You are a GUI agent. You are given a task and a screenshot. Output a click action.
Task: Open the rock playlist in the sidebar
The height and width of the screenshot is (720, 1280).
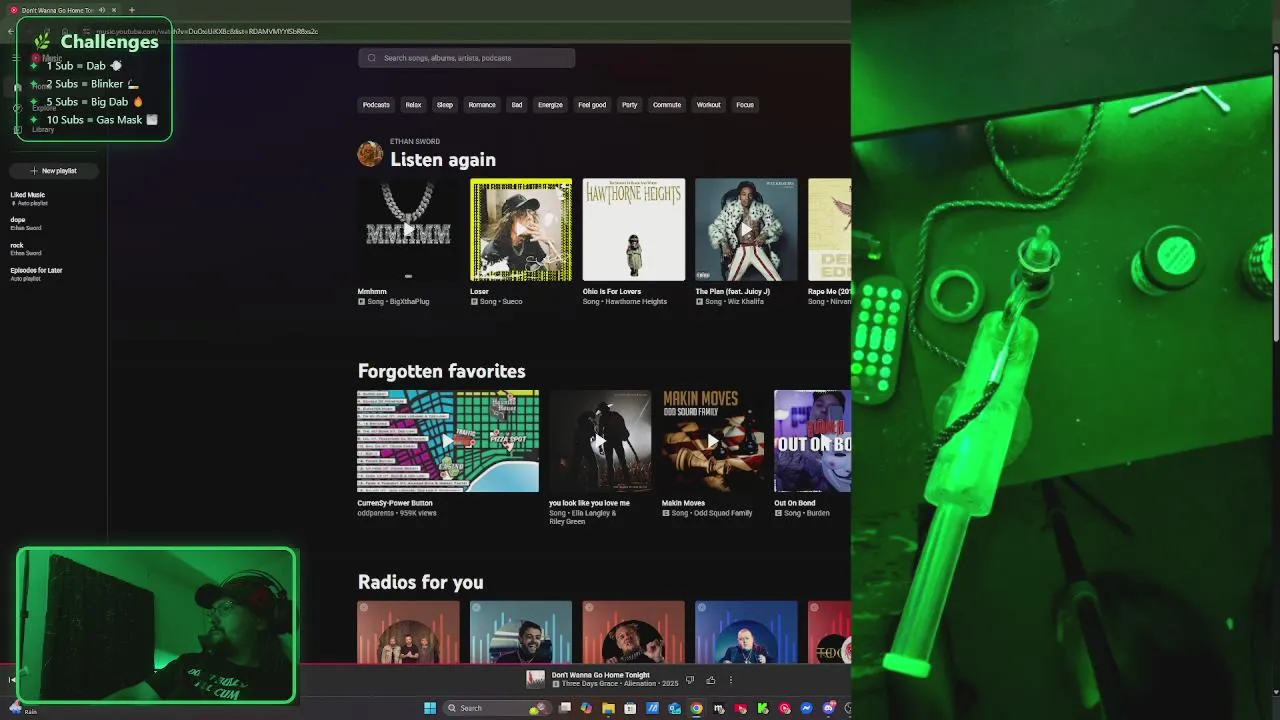pos(26,248)
